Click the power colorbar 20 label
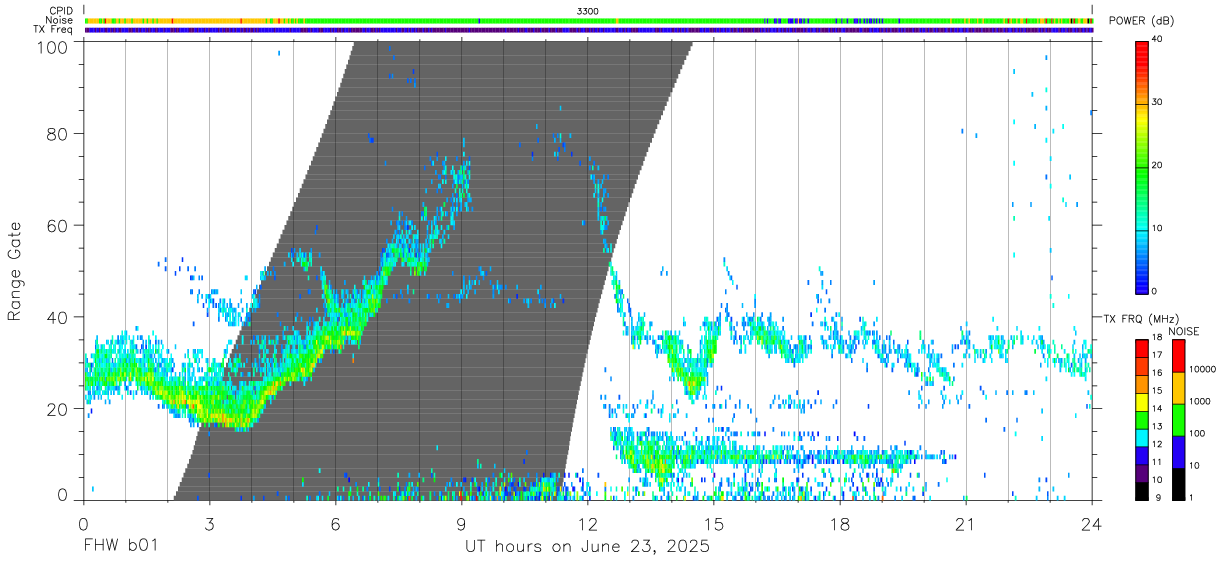The height and width of the screenshot is (567, 1228). [x=1157, y=165]
